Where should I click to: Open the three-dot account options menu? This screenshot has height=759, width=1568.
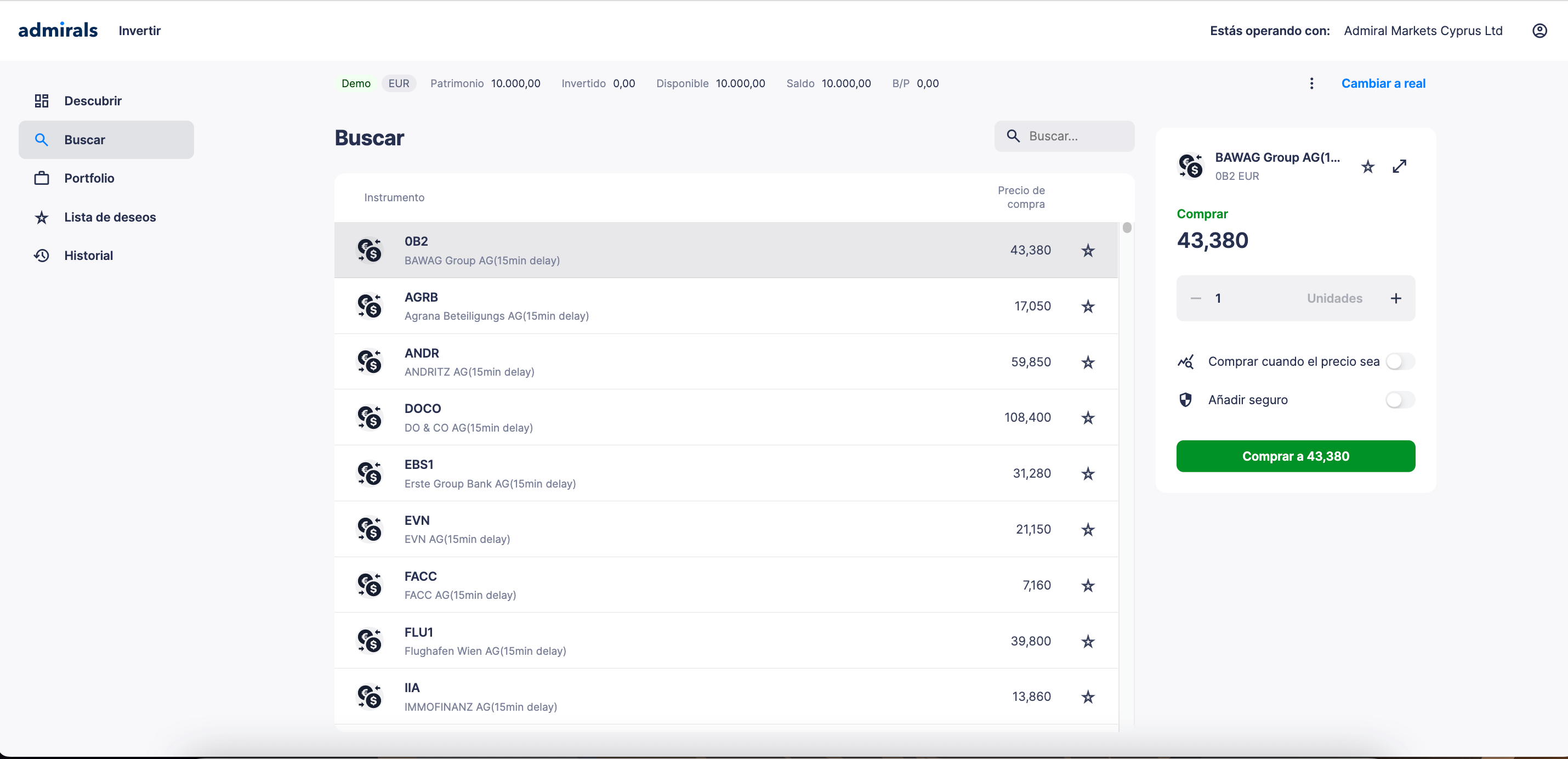1312,83
